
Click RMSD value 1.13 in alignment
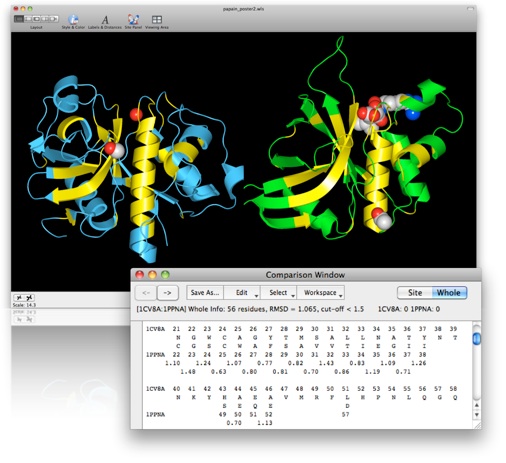(x=265, y=423)
